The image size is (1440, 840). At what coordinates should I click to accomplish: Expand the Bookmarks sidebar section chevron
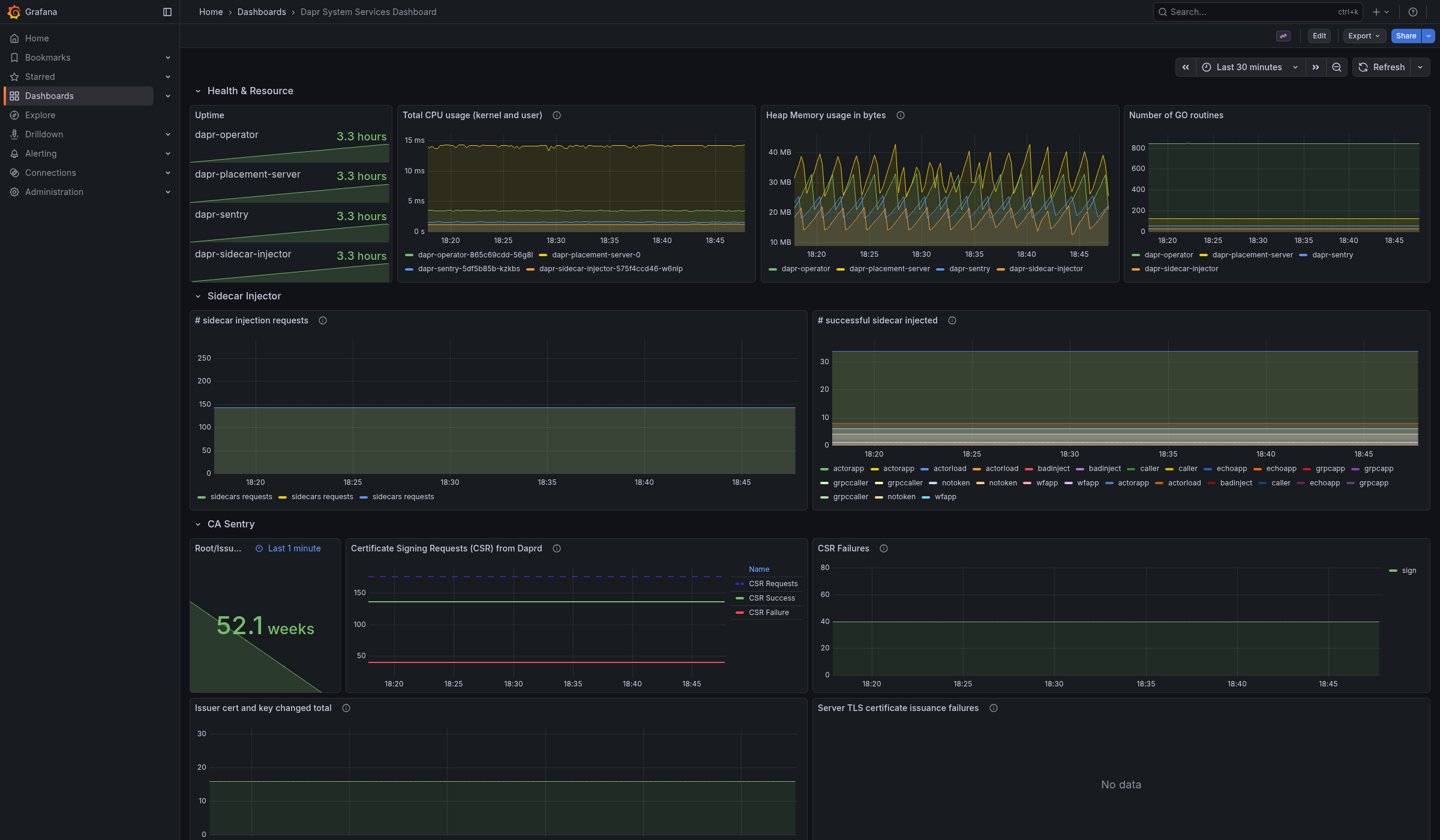click(x=168, y=58)
